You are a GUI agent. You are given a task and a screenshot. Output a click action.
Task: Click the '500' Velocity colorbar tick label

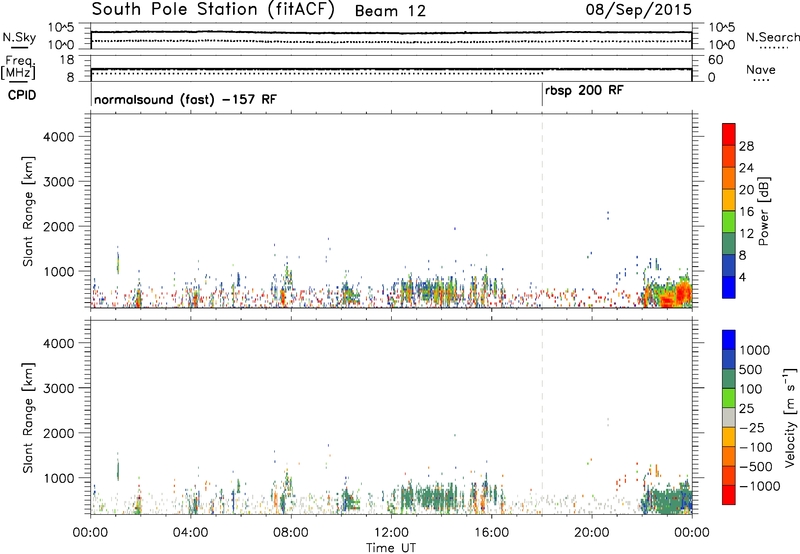751,369
